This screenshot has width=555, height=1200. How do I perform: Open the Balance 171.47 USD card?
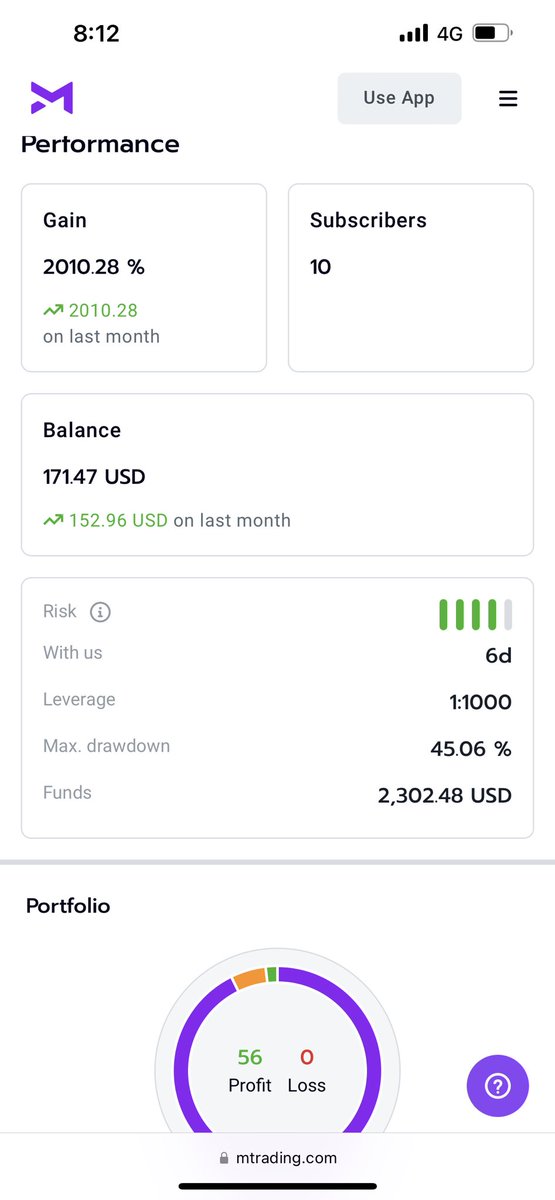[x=277, y=474]
